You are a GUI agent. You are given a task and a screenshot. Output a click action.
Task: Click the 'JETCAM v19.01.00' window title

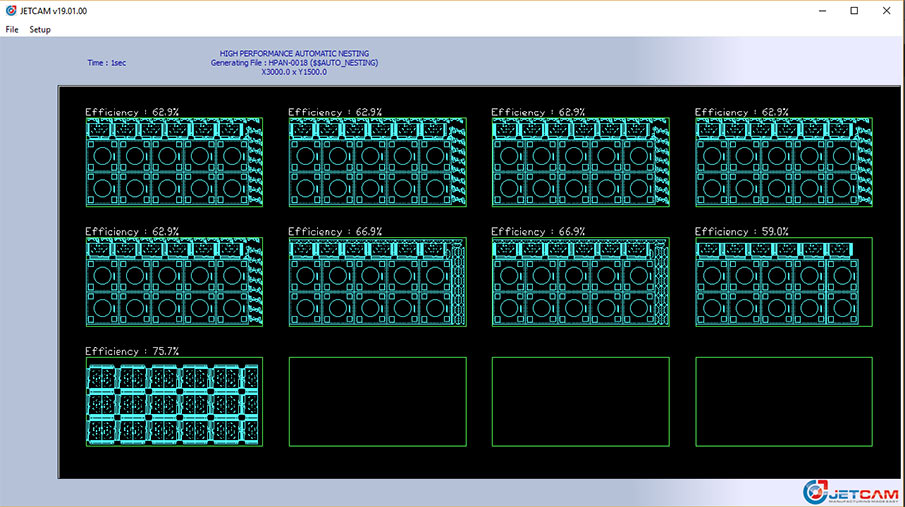53,11
